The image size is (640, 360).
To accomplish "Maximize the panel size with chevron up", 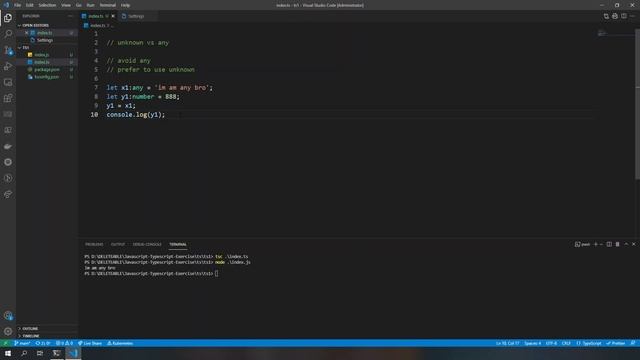I will tap(626, 244).
